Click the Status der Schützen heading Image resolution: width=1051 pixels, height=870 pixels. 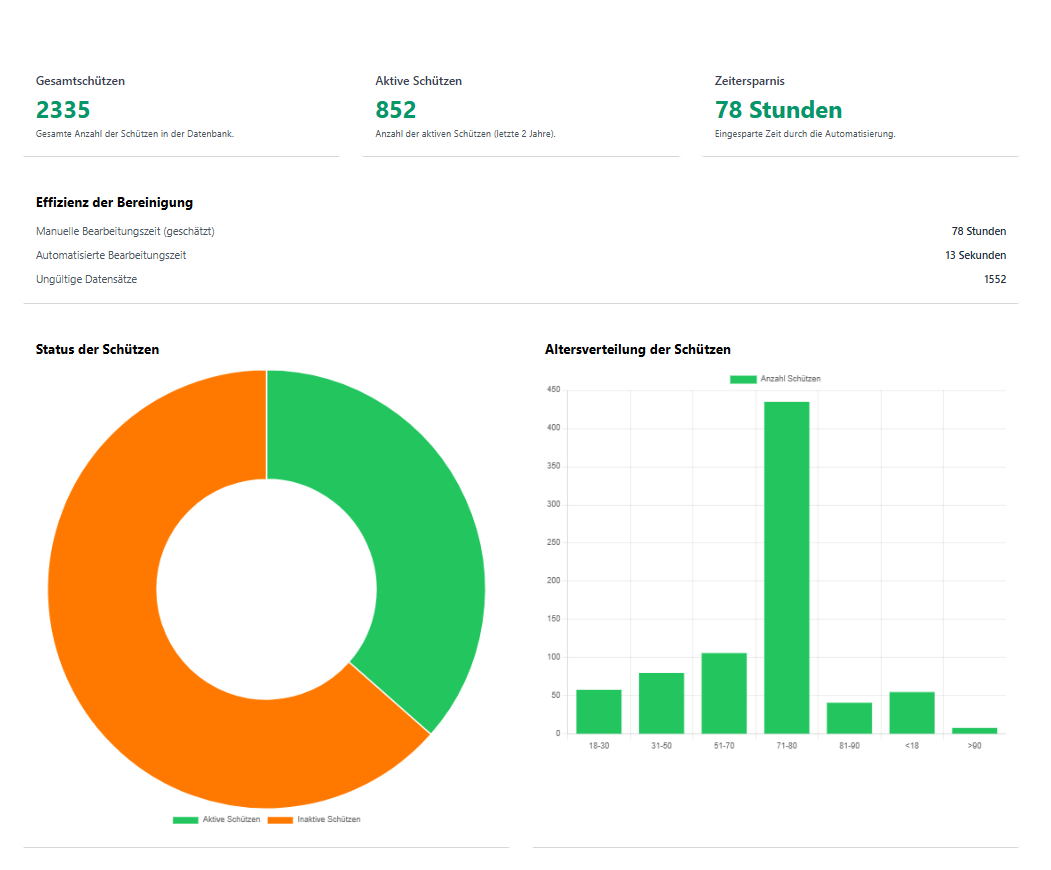coord(97,349)
